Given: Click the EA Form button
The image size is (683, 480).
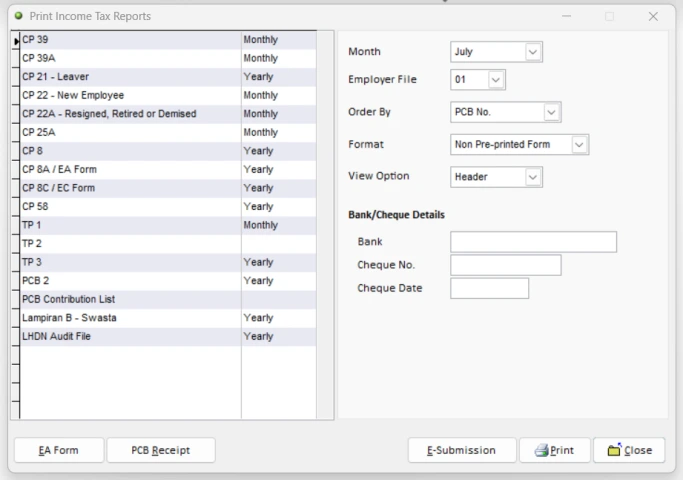Looking at the screenshot, I should (59, 450).
